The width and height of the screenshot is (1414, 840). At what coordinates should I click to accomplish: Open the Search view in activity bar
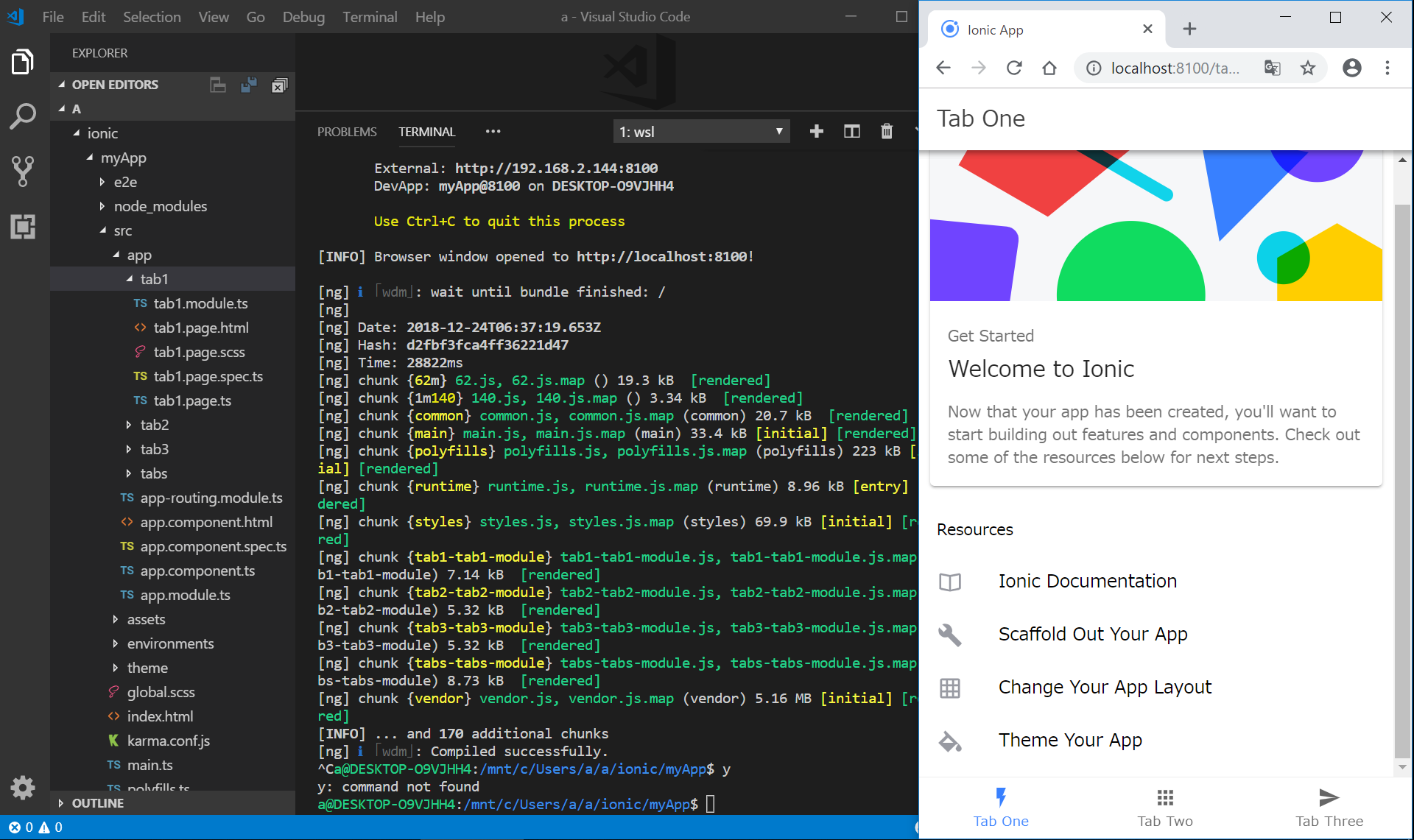[23, 116]
